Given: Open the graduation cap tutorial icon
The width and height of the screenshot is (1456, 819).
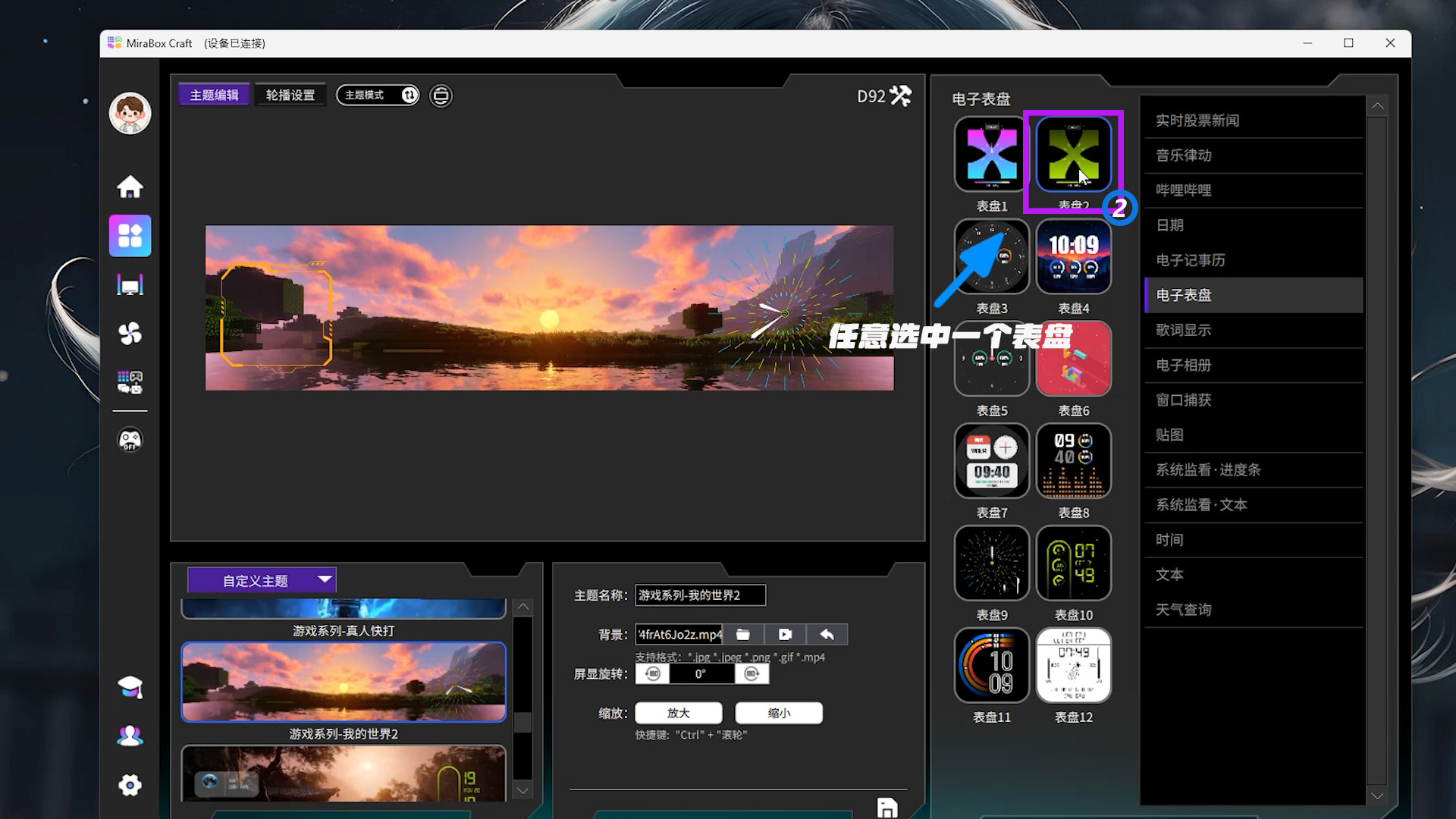Looking at the screenshot, I should point(130,687).
